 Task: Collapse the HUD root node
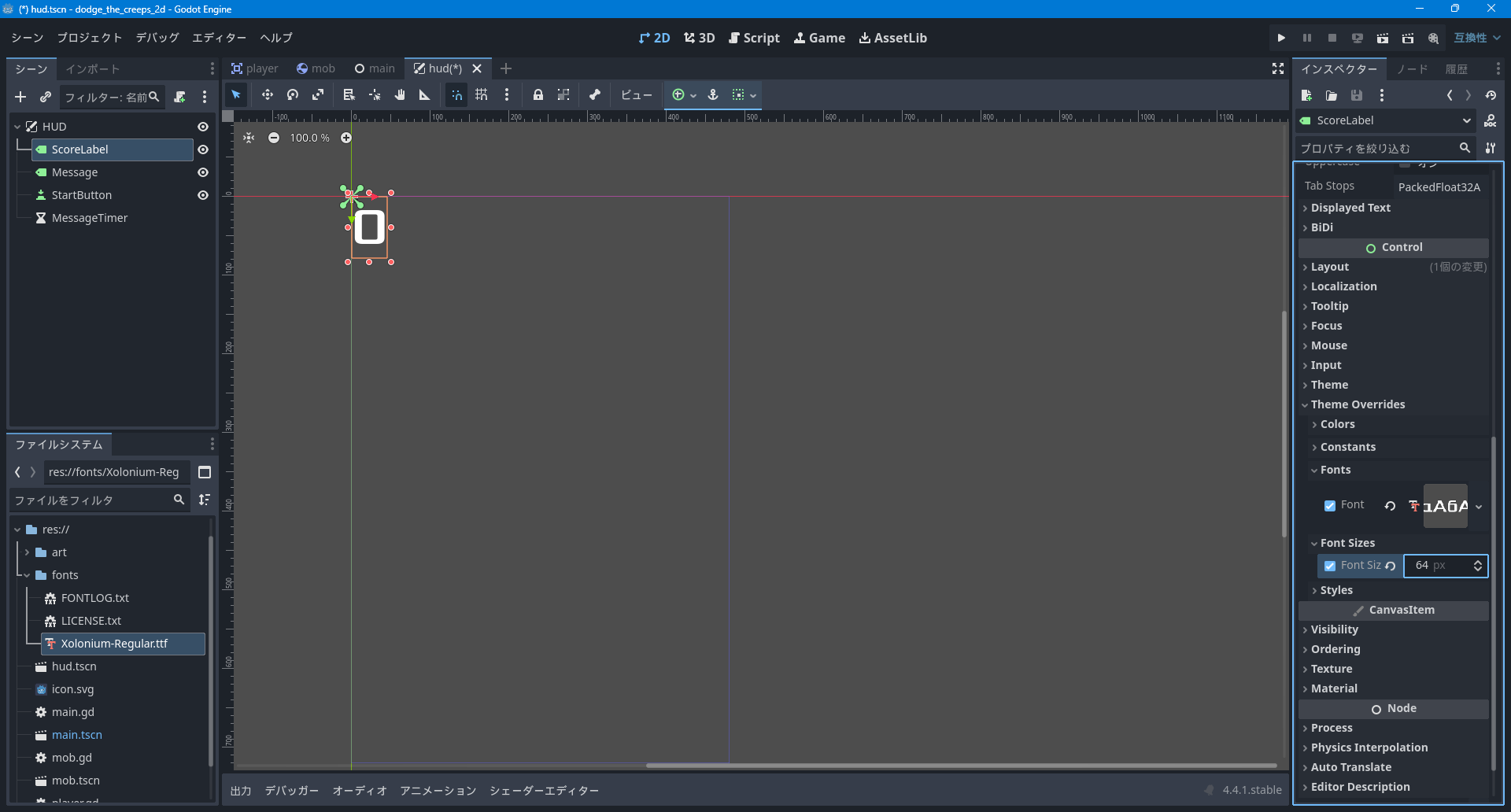coord(17,127)
